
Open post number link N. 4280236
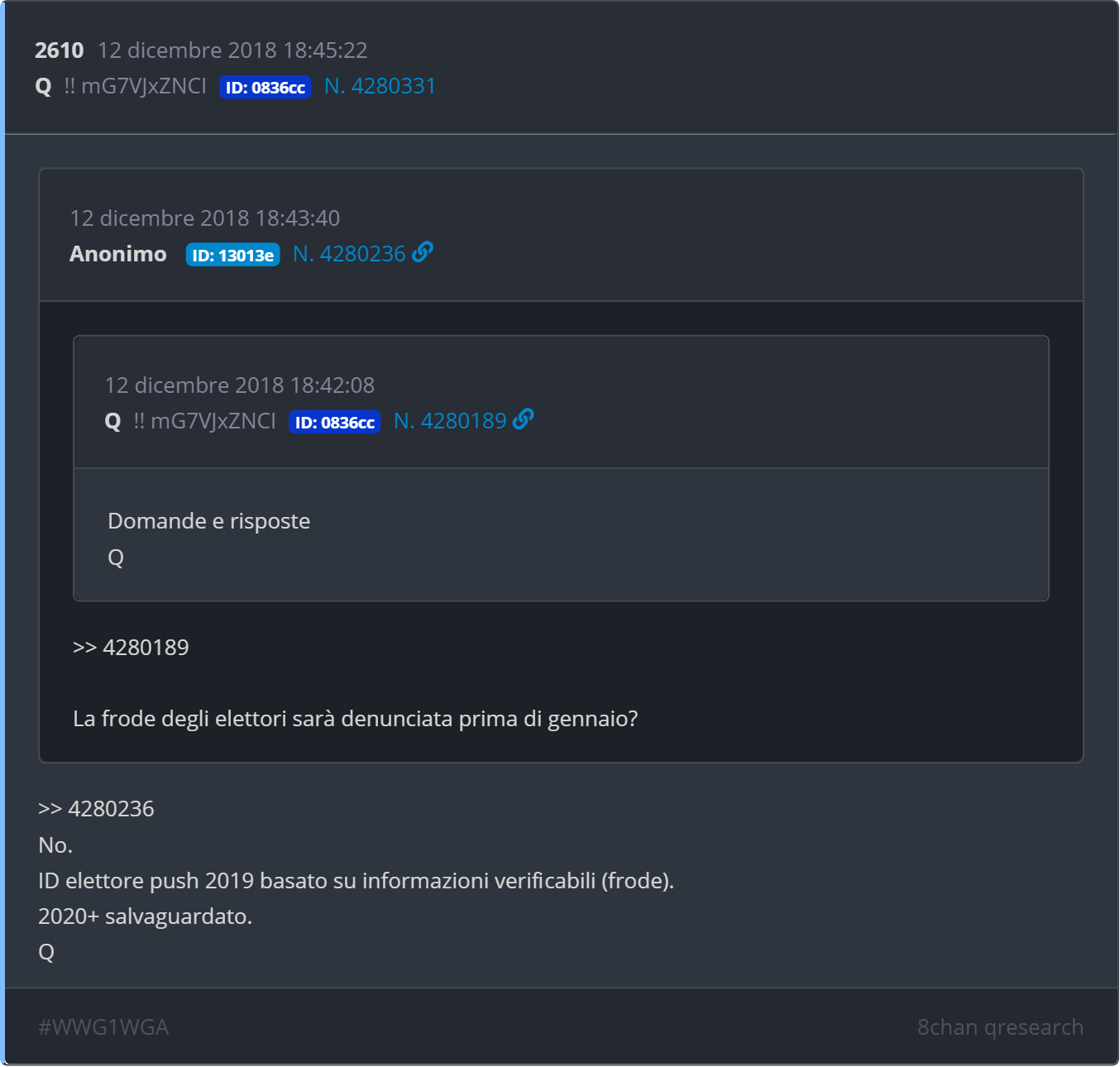click(x=349, y=254)
